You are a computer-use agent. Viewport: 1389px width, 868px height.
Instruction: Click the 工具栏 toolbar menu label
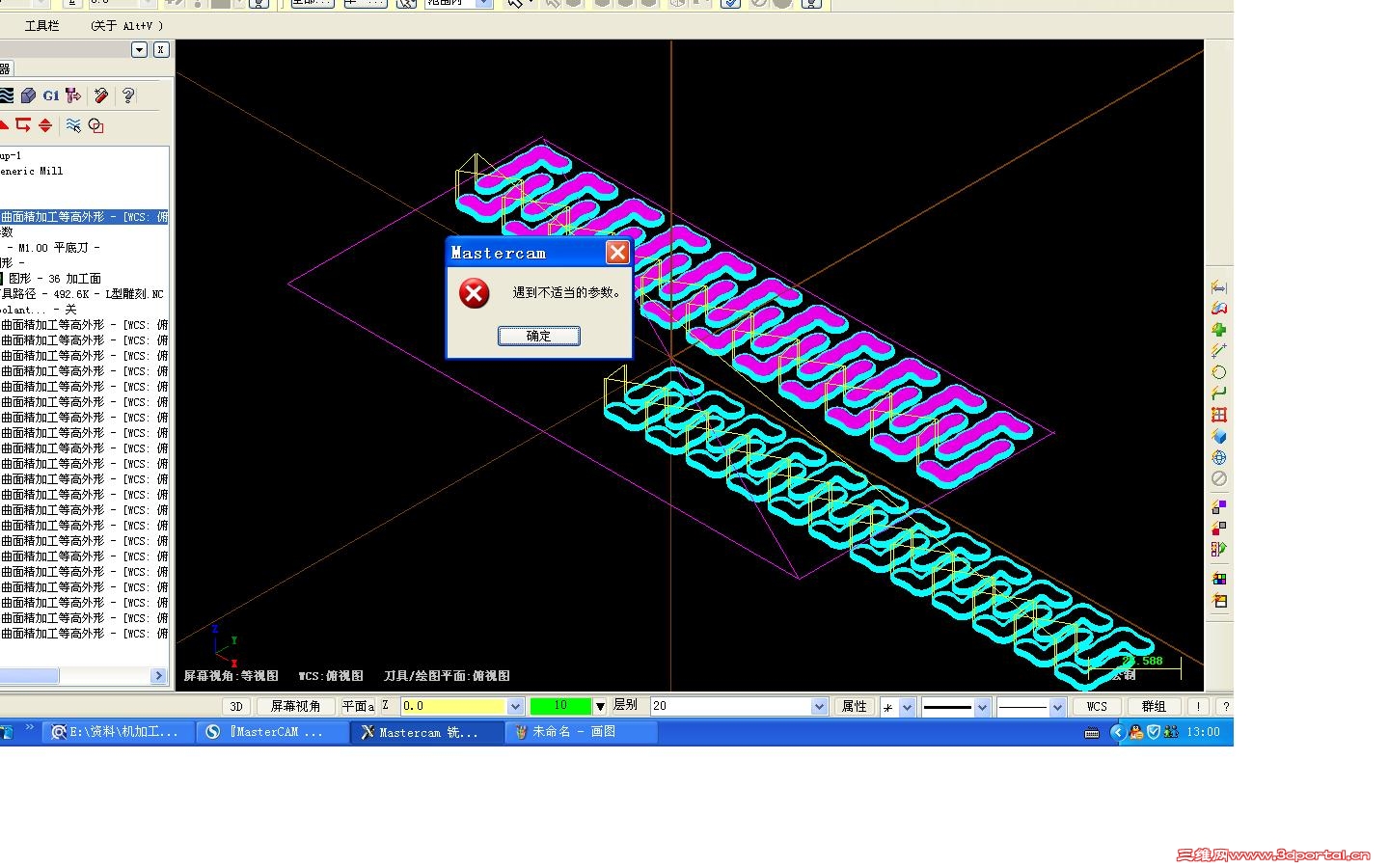[42, 26]
